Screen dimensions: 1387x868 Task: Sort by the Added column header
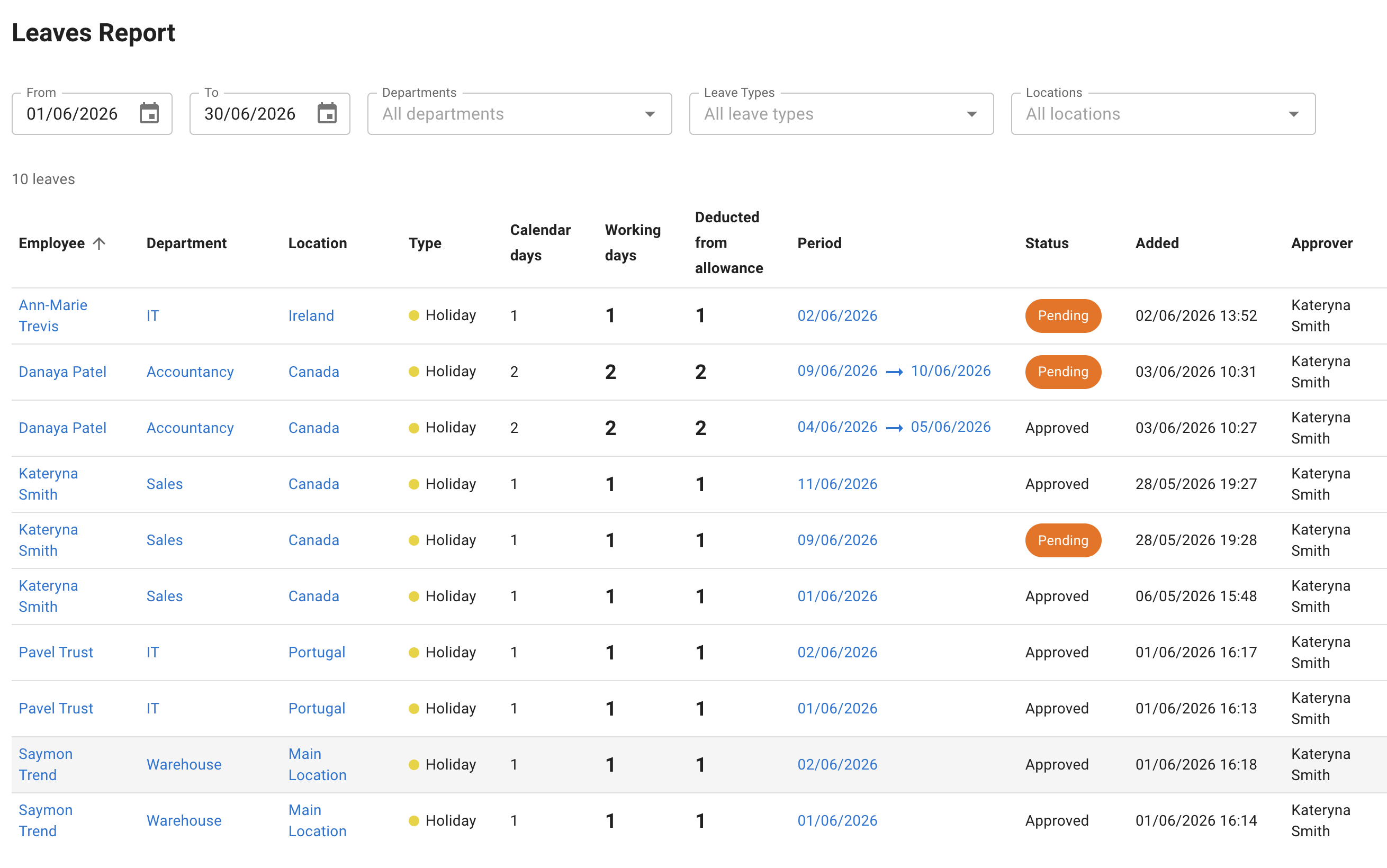coord(1157,243)
